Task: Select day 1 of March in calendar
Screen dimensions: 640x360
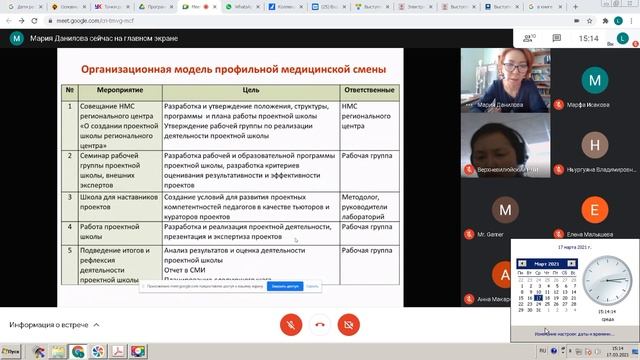Action: pyautogui.click(x=522, y=286)
